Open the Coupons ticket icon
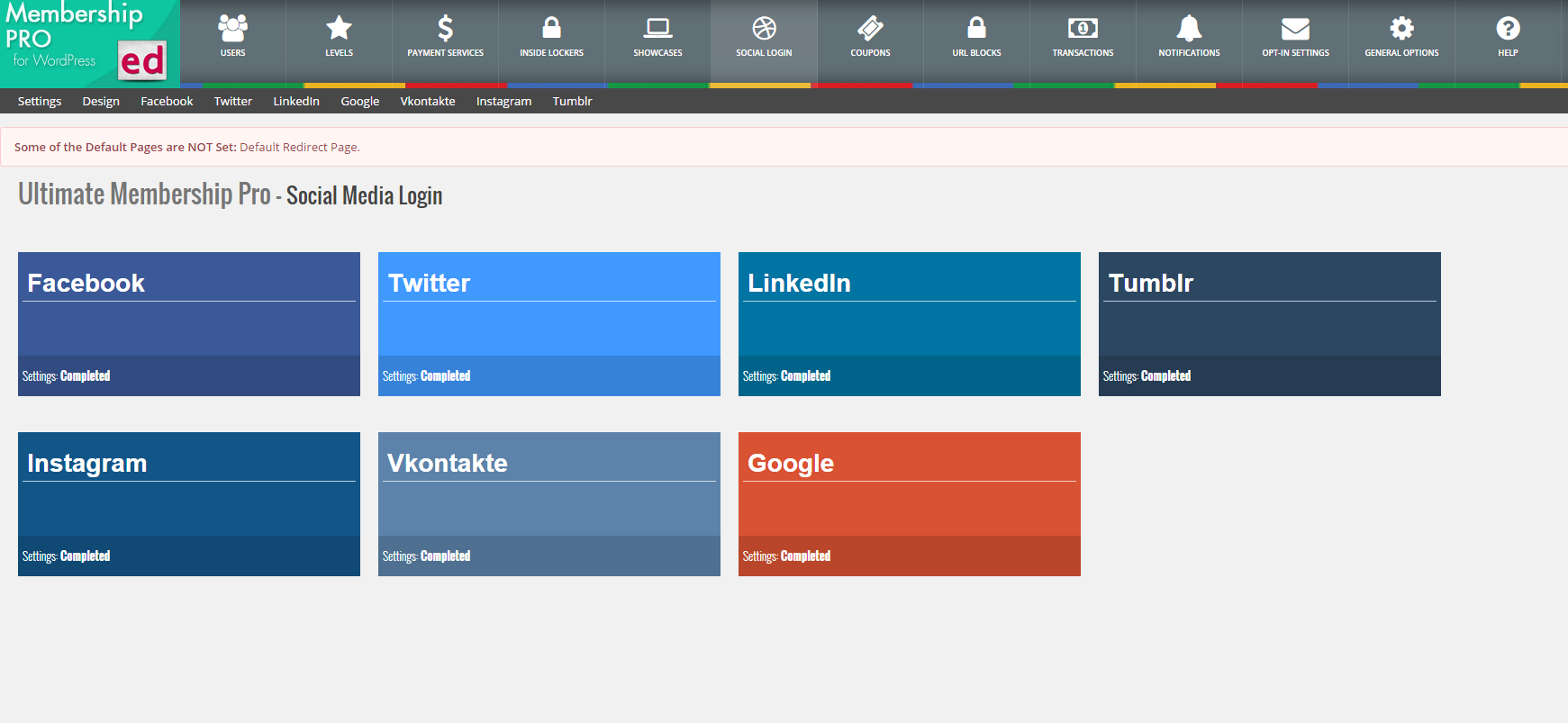The width and height of the screenshot is (1568, 723). click(x=870, y=29)
